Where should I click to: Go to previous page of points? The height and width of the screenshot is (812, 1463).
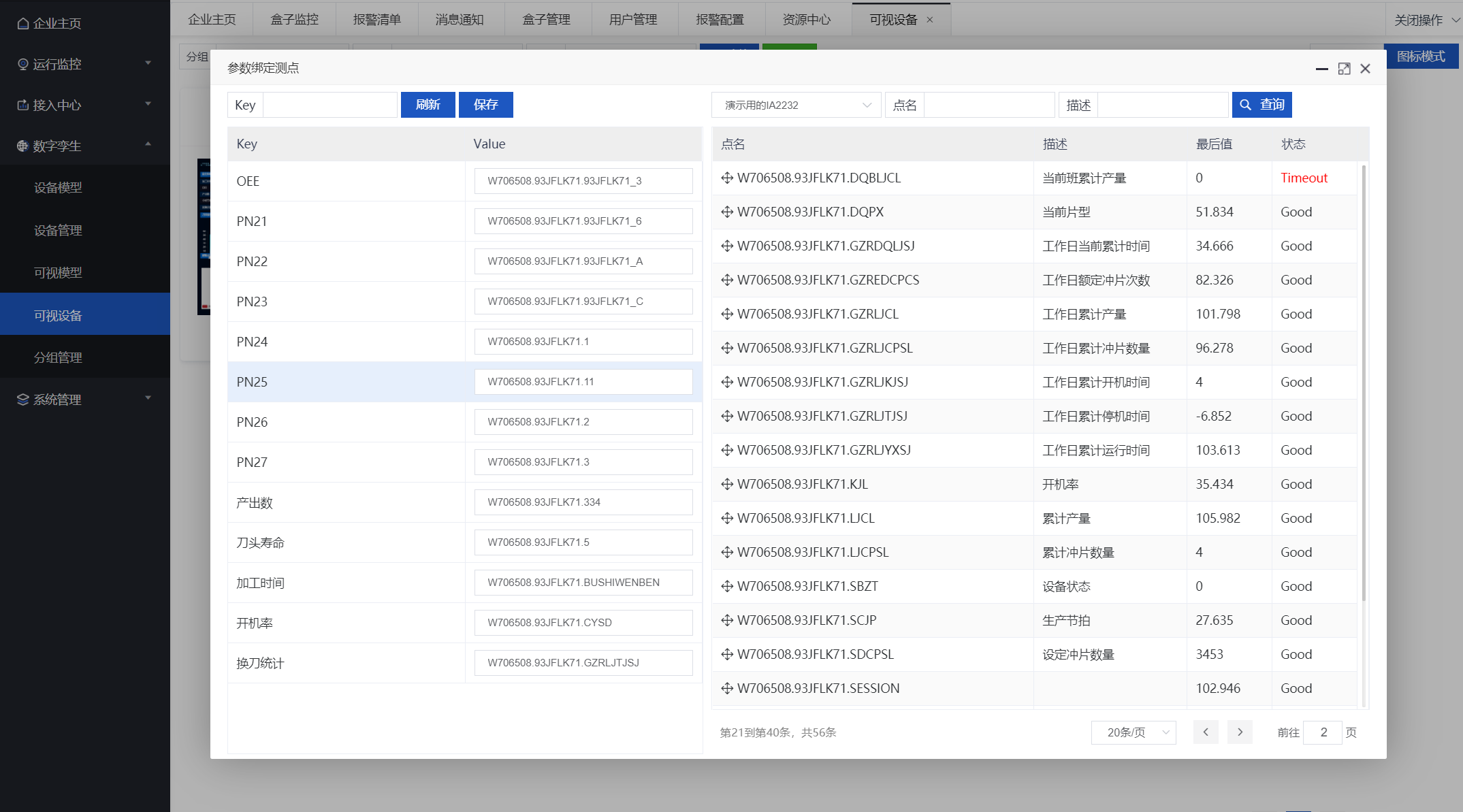click(1206, 732)
